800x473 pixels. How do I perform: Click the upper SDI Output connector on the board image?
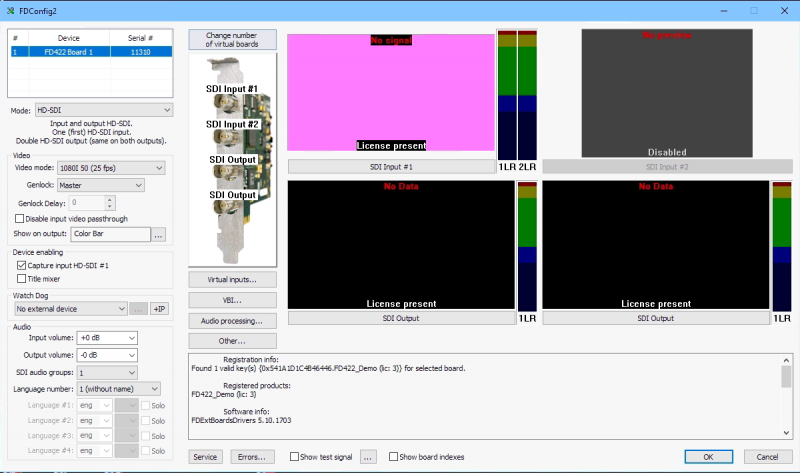click(x=225, y=173)
